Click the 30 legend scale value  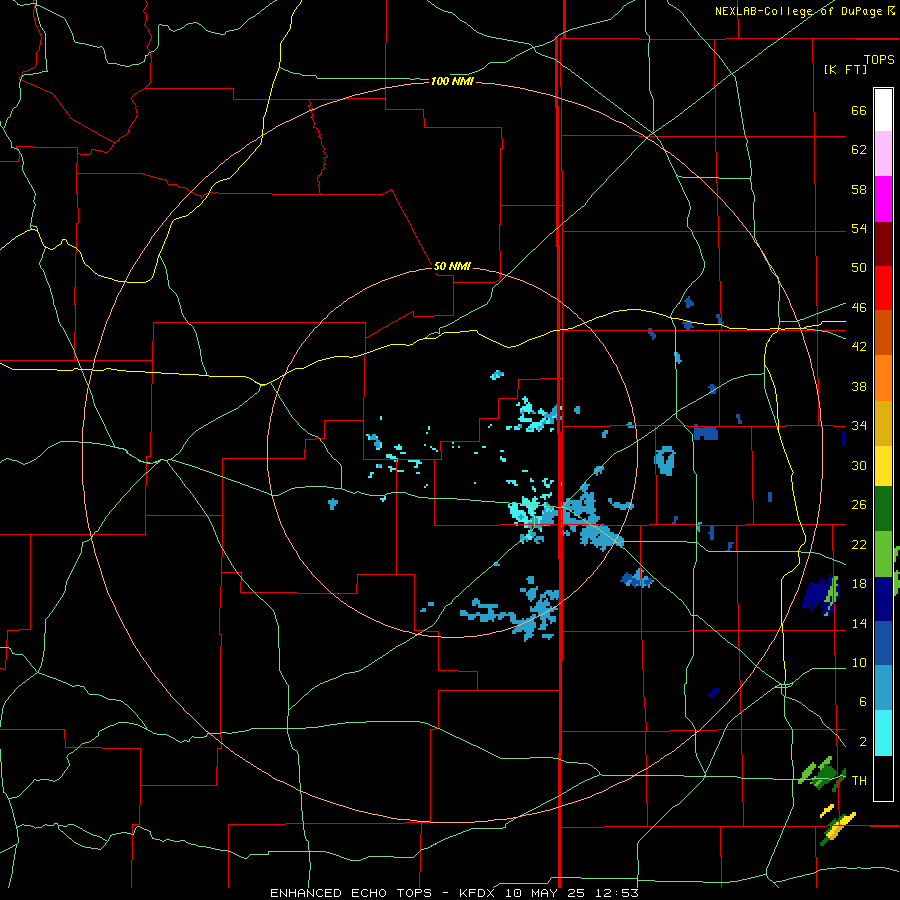click(859, 465)
